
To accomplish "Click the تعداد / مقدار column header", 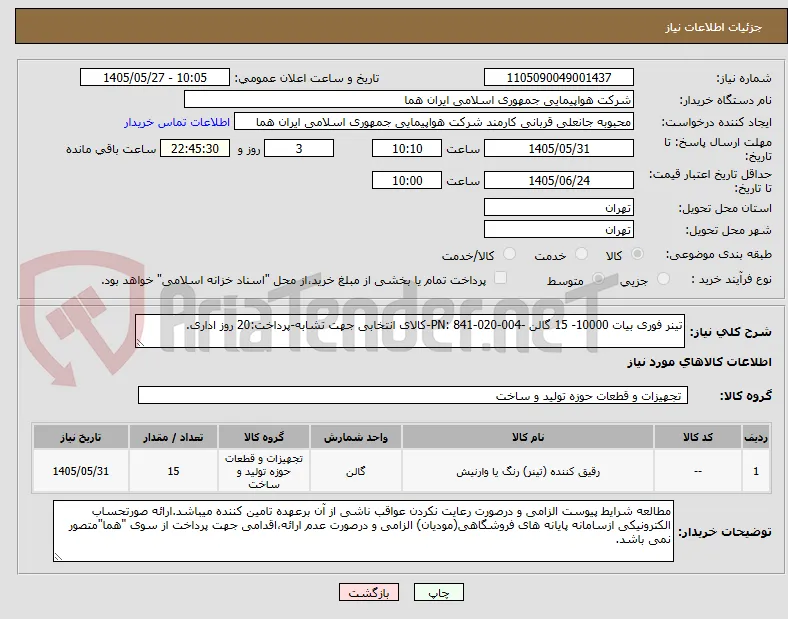I will 173,437.
